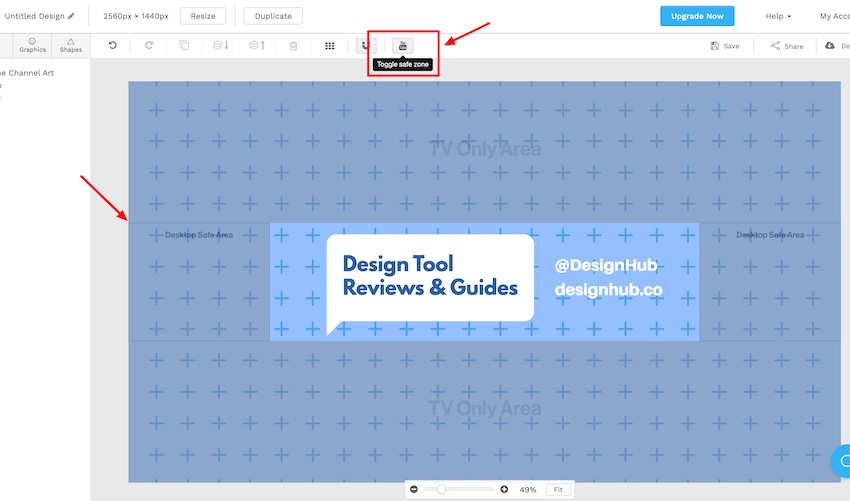Screen dimensions: 850x501
Task: Send layer backward with the layers-down icon
Action: (221, 46)
